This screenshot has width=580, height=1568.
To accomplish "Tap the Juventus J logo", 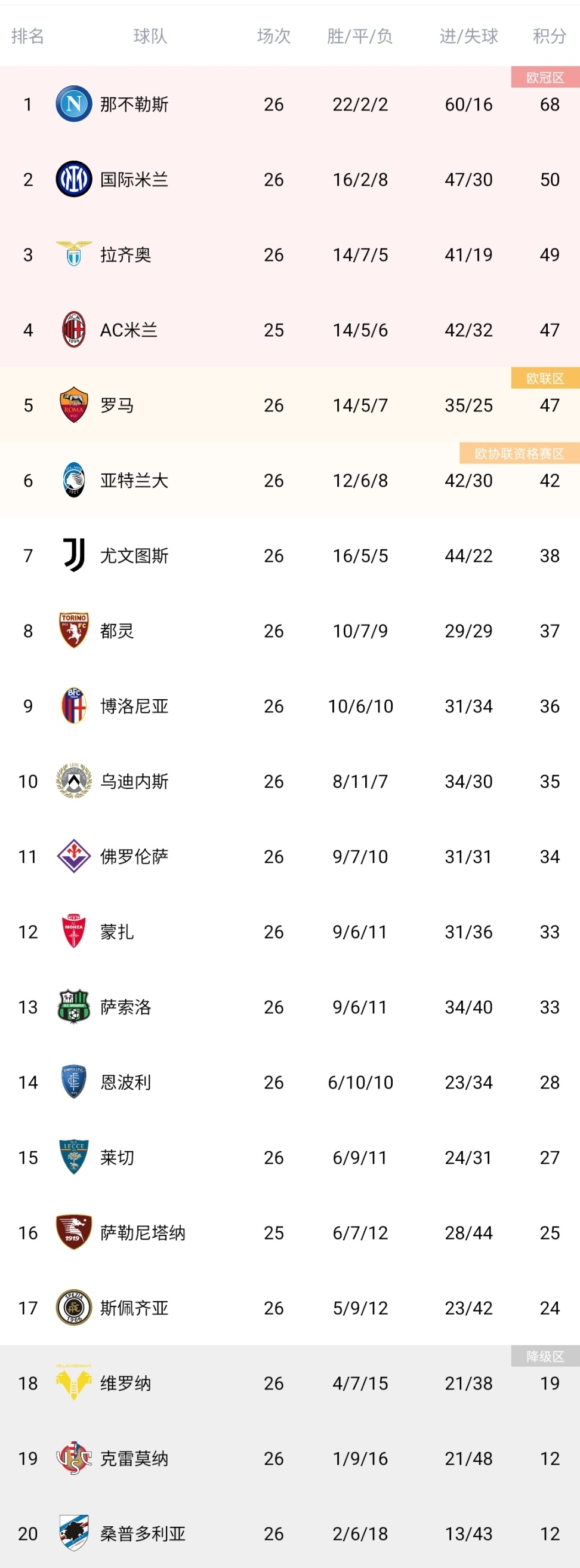I will tap(73, 555).
